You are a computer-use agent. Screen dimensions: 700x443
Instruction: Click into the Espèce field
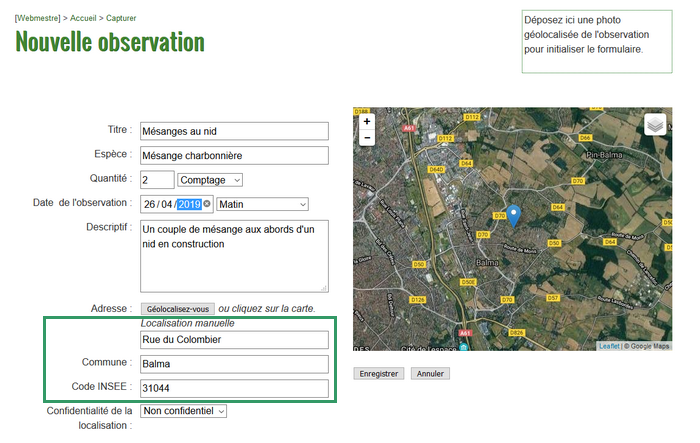pyautogui.click(x=234, y=155)
